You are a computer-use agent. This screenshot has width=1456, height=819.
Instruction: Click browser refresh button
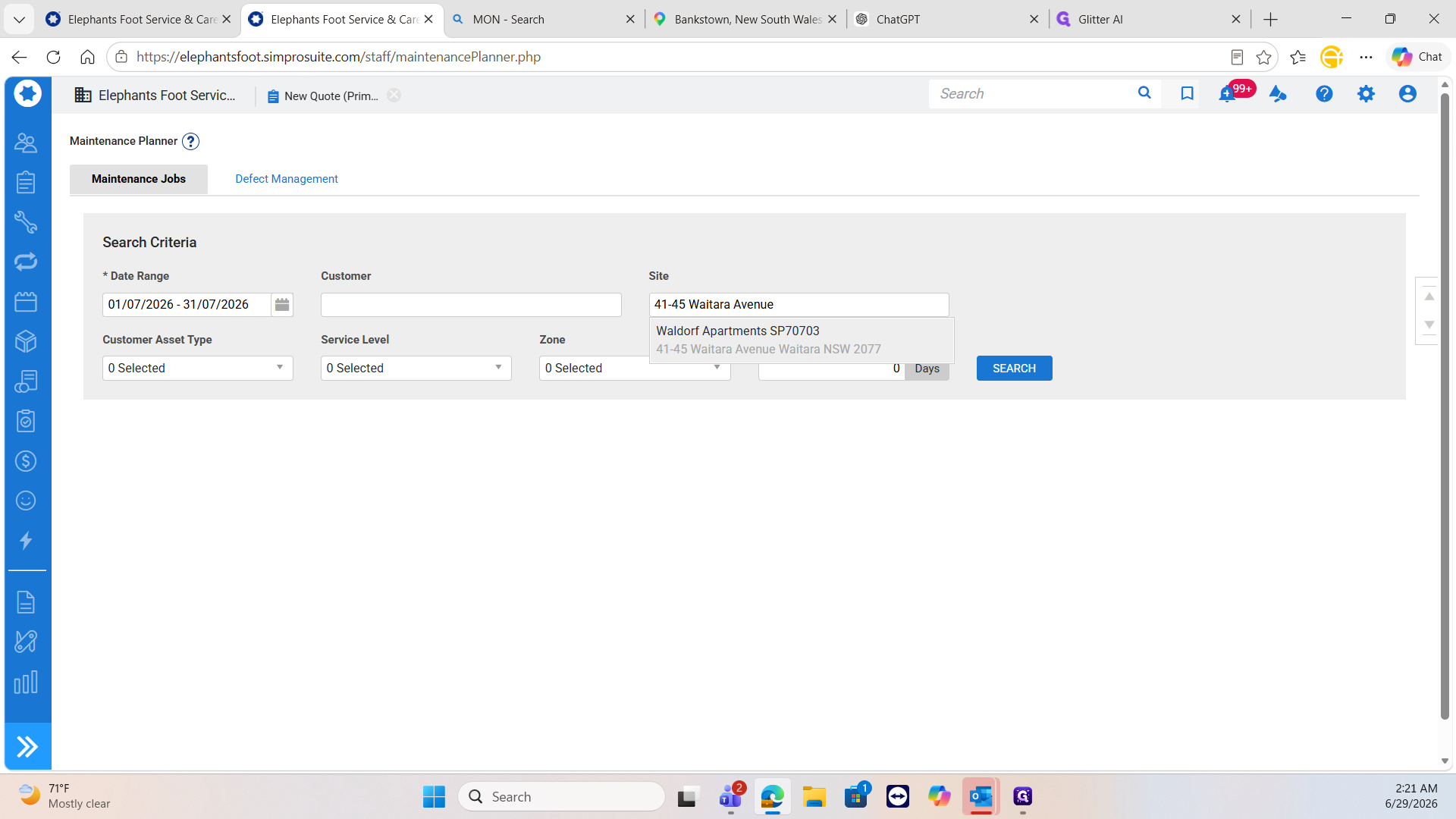coord(53,57)
